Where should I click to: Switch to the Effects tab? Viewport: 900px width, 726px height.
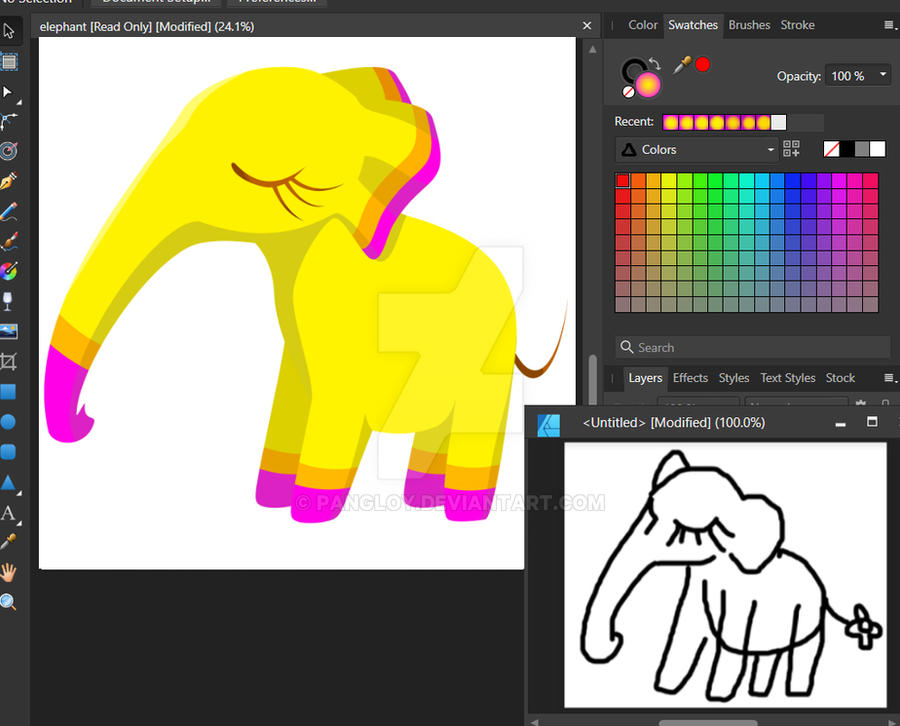(x=690, y=378)
